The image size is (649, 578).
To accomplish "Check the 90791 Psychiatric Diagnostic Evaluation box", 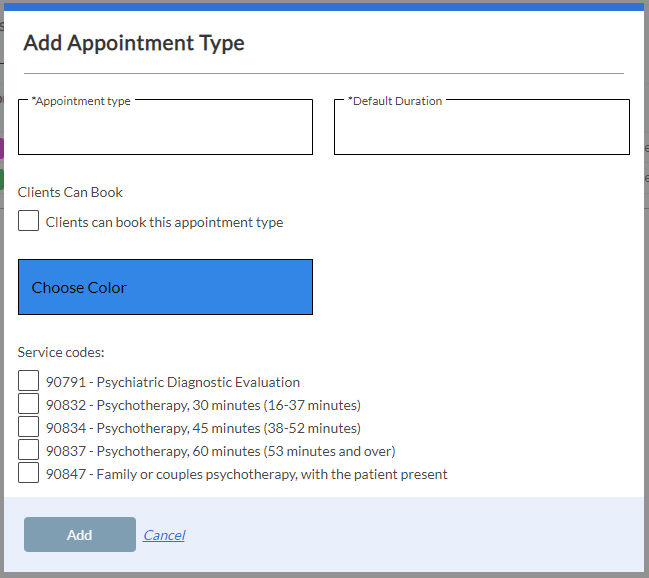I will coord(29,381).
